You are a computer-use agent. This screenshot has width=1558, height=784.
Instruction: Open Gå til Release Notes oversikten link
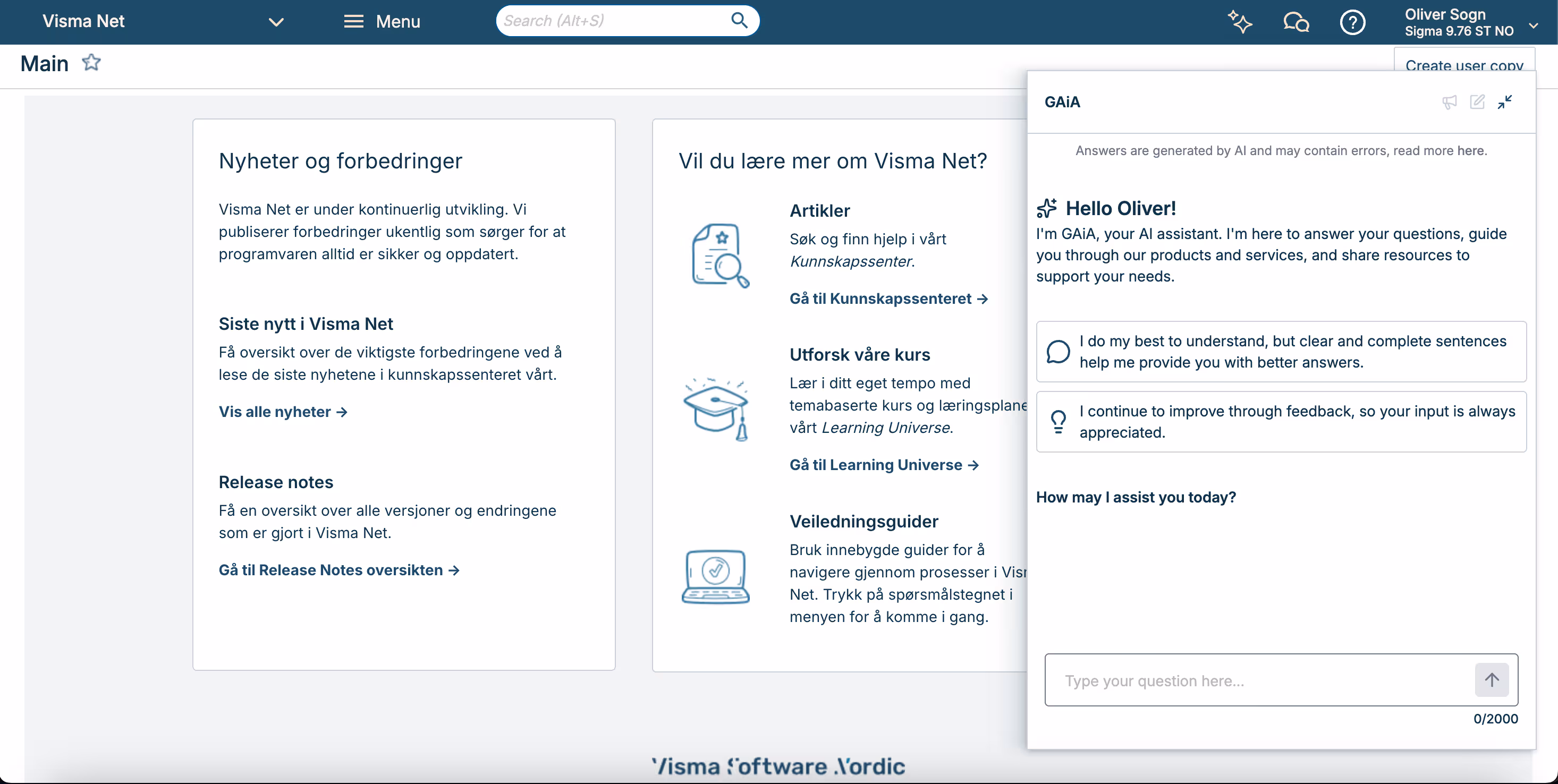point(338,570)
